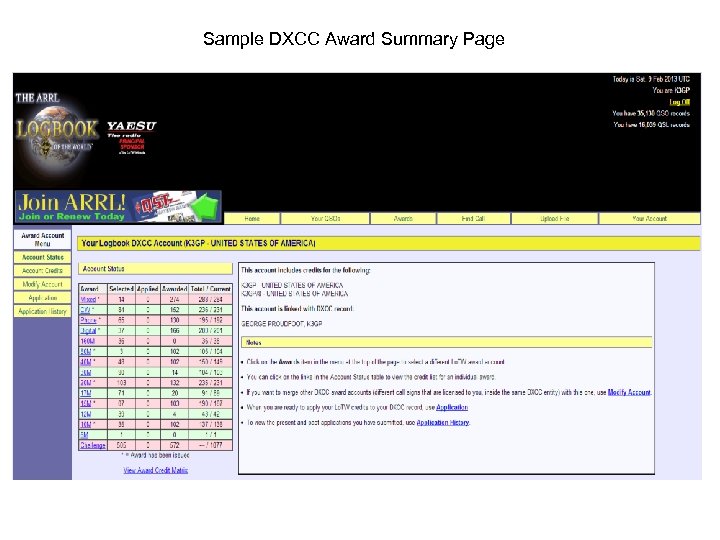The height and width of the screenshot is (540, 720).
Task: Open the 10M award credit list
Action: [x=86, y=424]
